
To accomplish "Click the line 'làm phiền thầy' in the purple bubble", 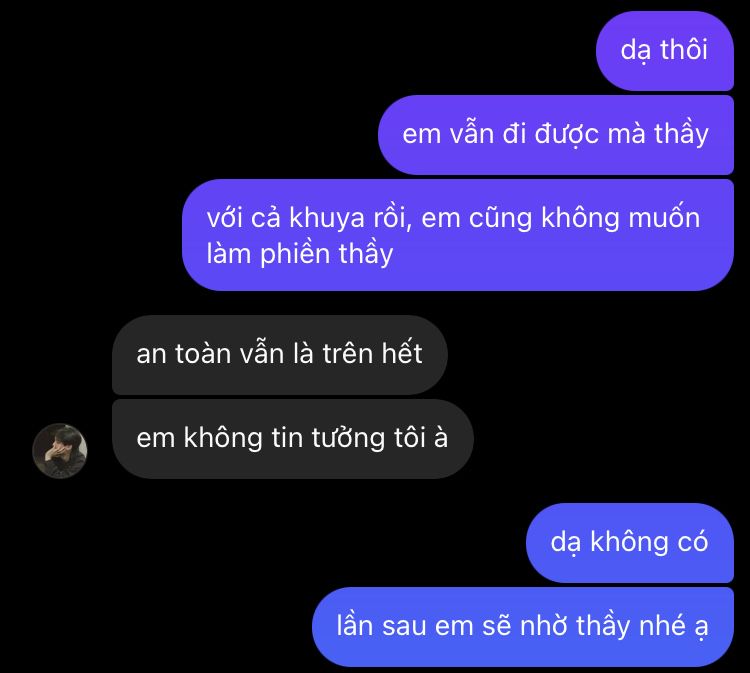I will point(300,254).
